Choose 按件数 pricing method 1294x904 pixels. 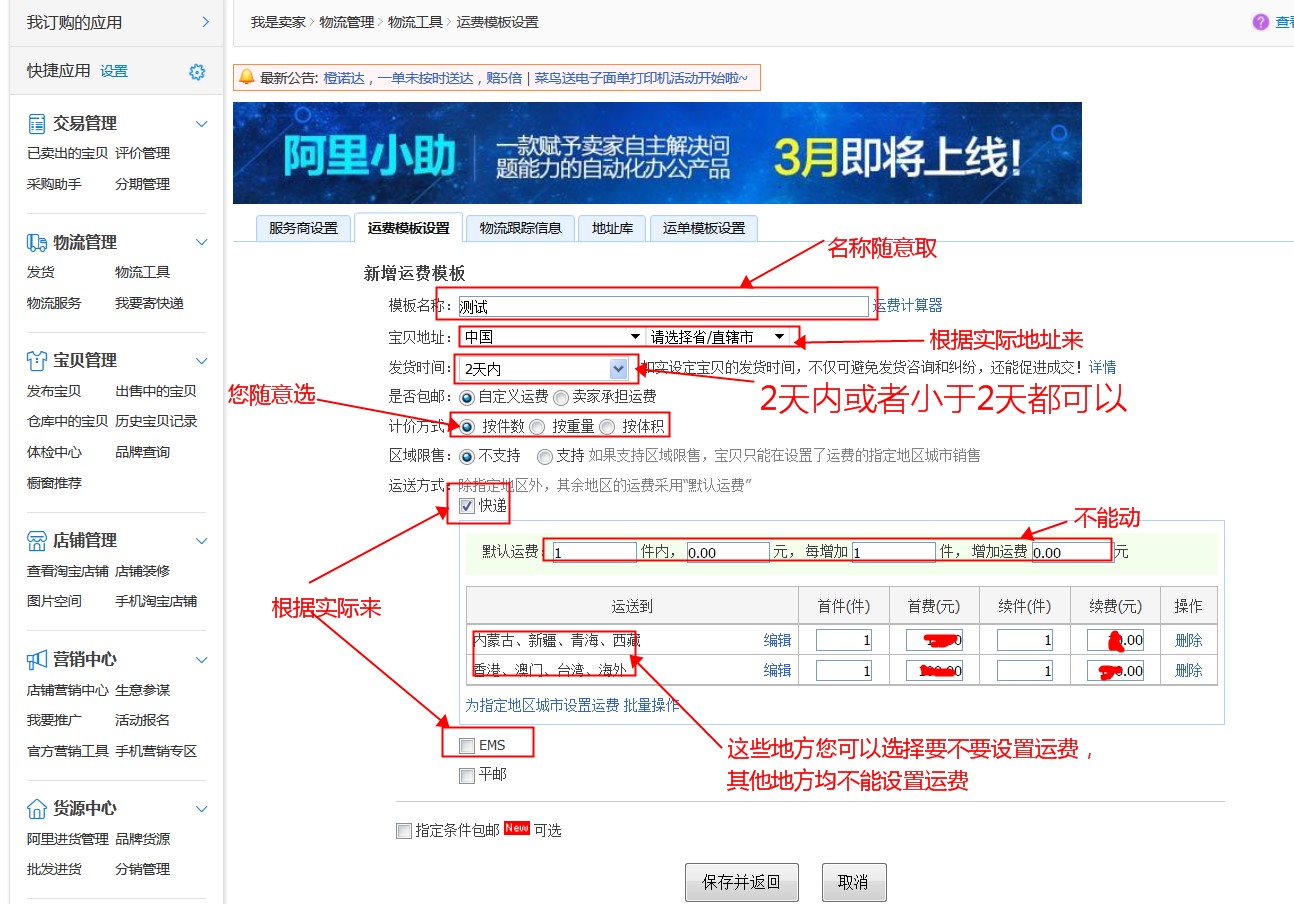point(467,427)
